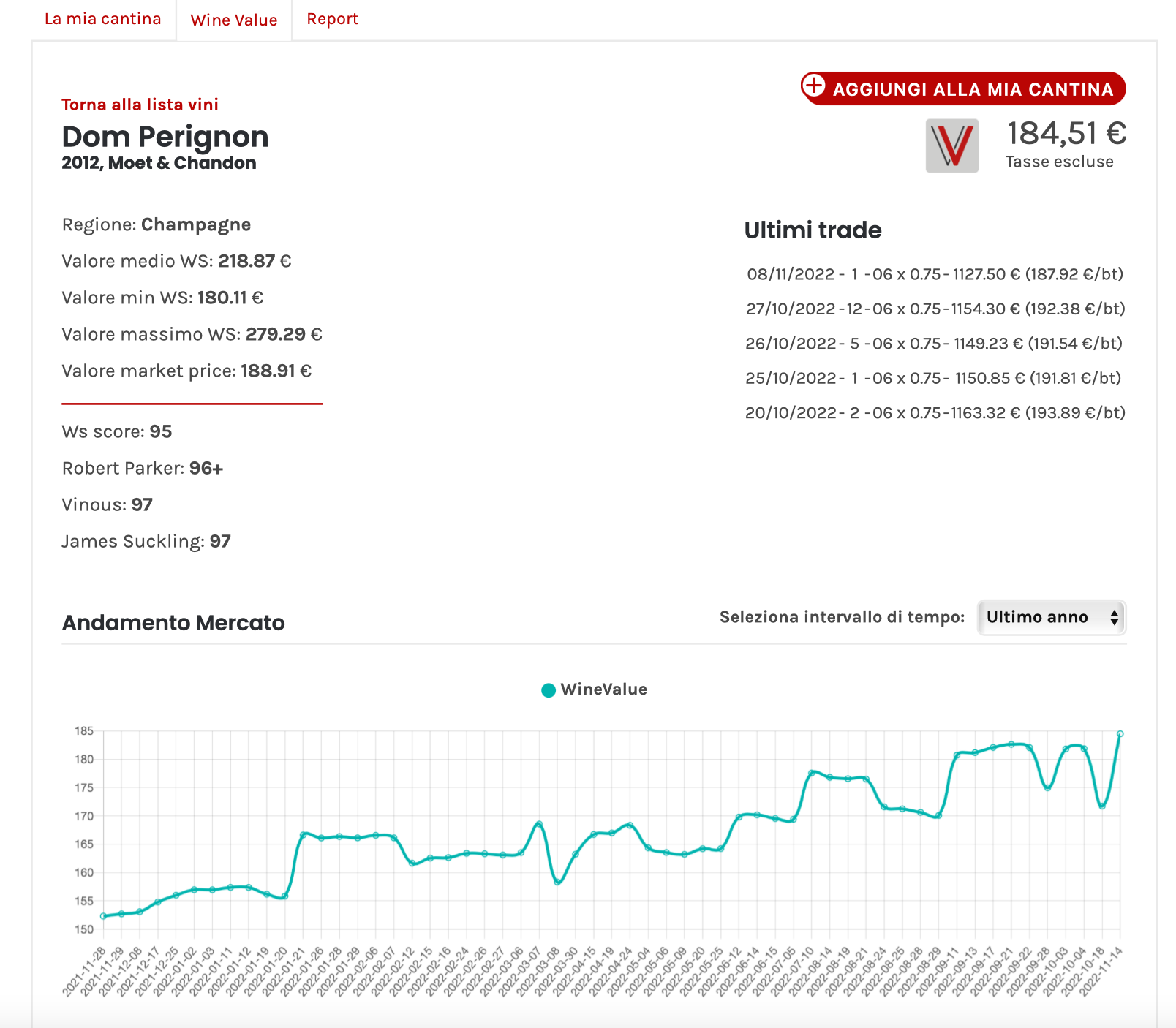Image resolution: width=1176 pixels, height=1028 pixels.
Task: Click 2012, Moet & Chandon subtitle
Action: click(x=159, y=163)
